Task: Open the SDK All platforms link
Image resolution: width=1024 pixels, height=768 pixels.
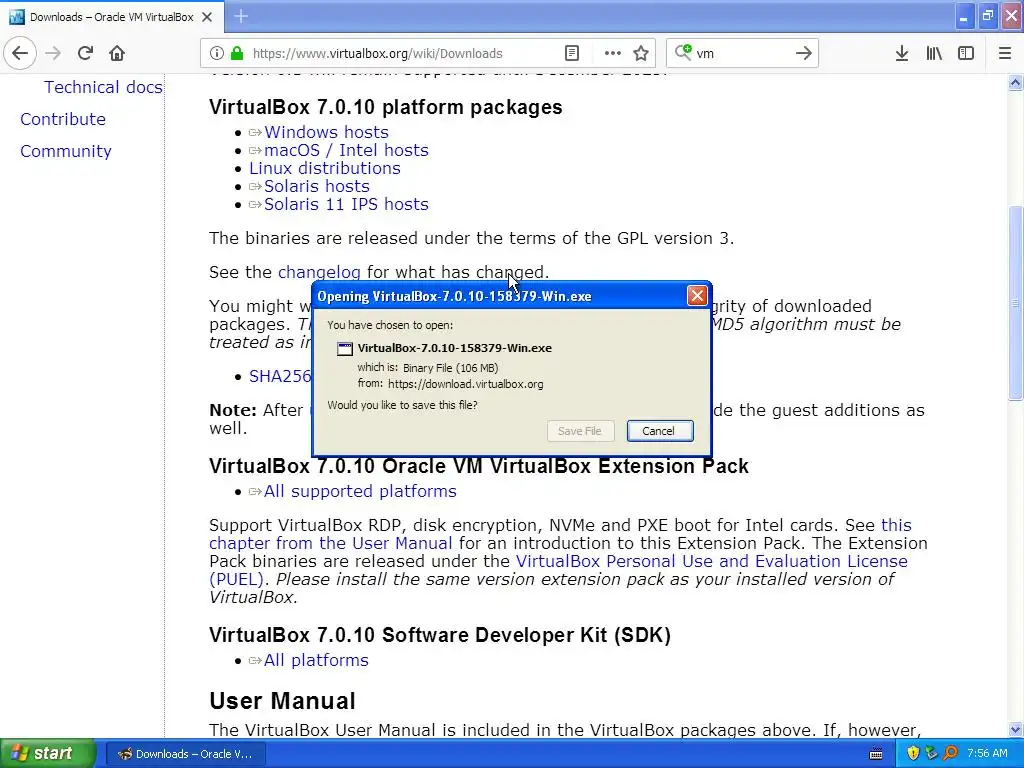Action: click(x=316, y=660)
